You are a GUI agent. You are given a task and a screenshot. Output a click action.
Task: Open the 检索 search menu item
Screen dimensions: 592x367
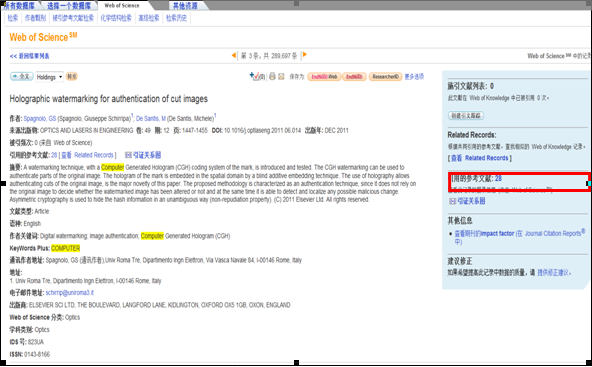point(13,18)
